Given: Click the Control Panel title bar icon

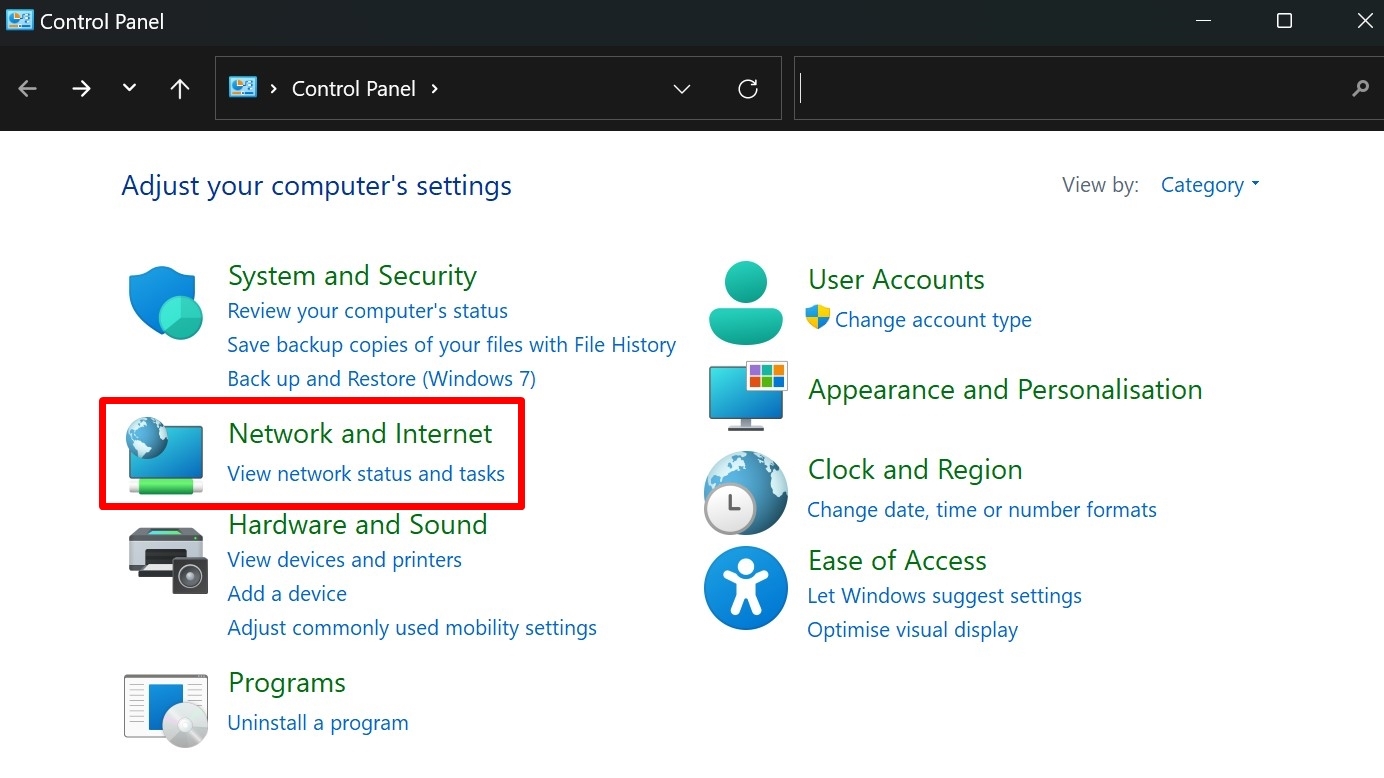Looking at the screenshot, I should pyautogui.click(x=19, y=21).
